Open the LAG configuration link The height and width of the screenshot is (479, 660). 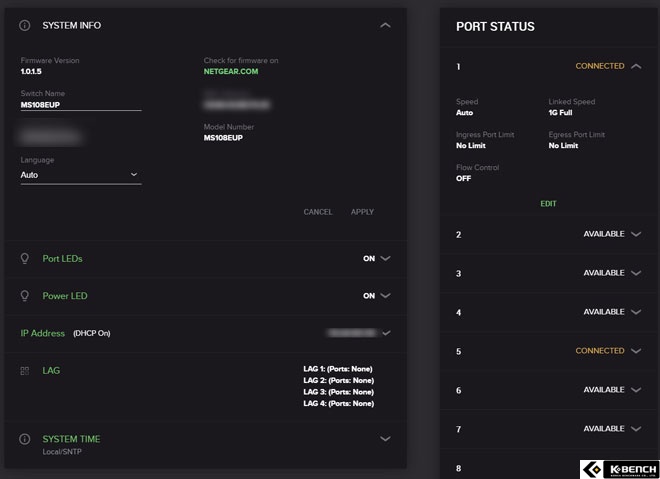(x=51, y=371)
